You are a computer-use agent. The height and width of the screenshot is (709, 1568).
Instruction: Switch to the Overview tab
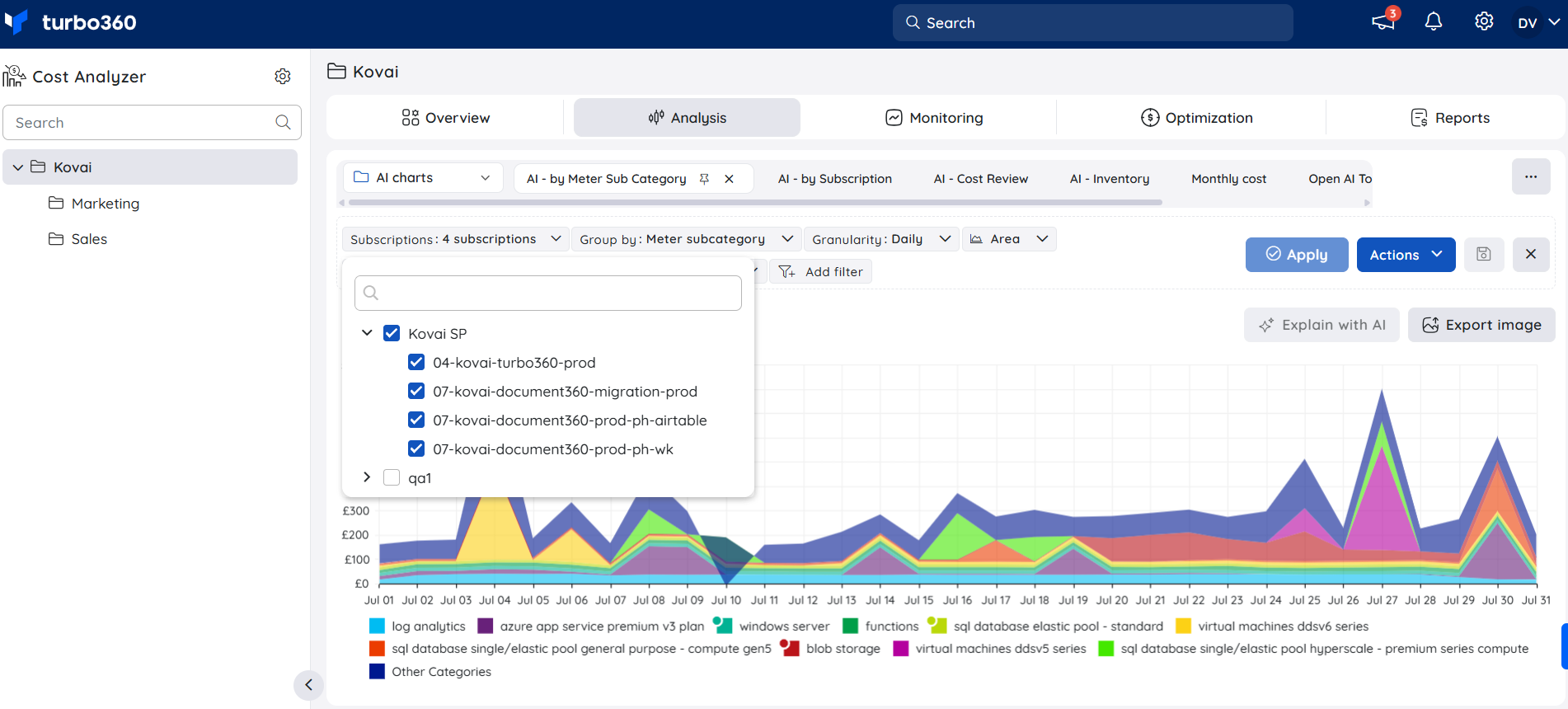point(445,118)
